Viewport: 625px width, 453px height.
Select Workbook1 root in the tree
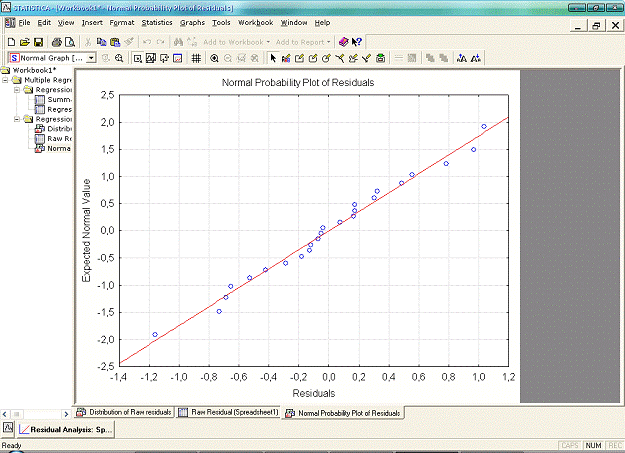pos(33,71)
